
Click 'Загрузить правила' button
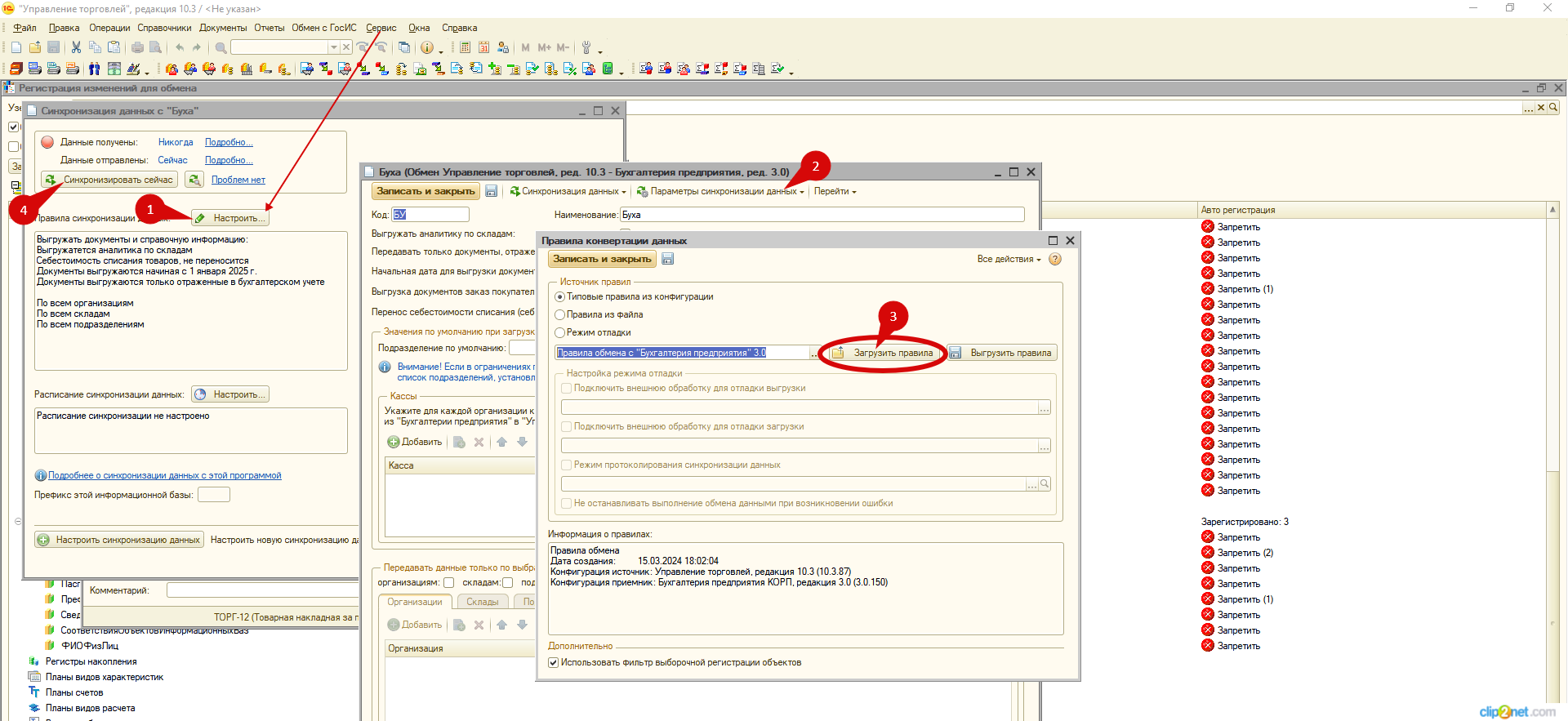point(884,353)
